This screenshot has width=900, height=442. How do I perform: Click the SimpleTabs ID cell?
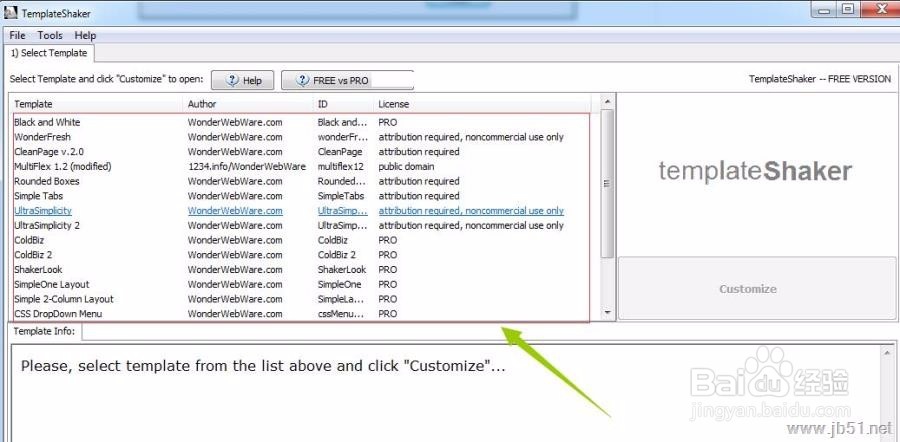(341, 196)
